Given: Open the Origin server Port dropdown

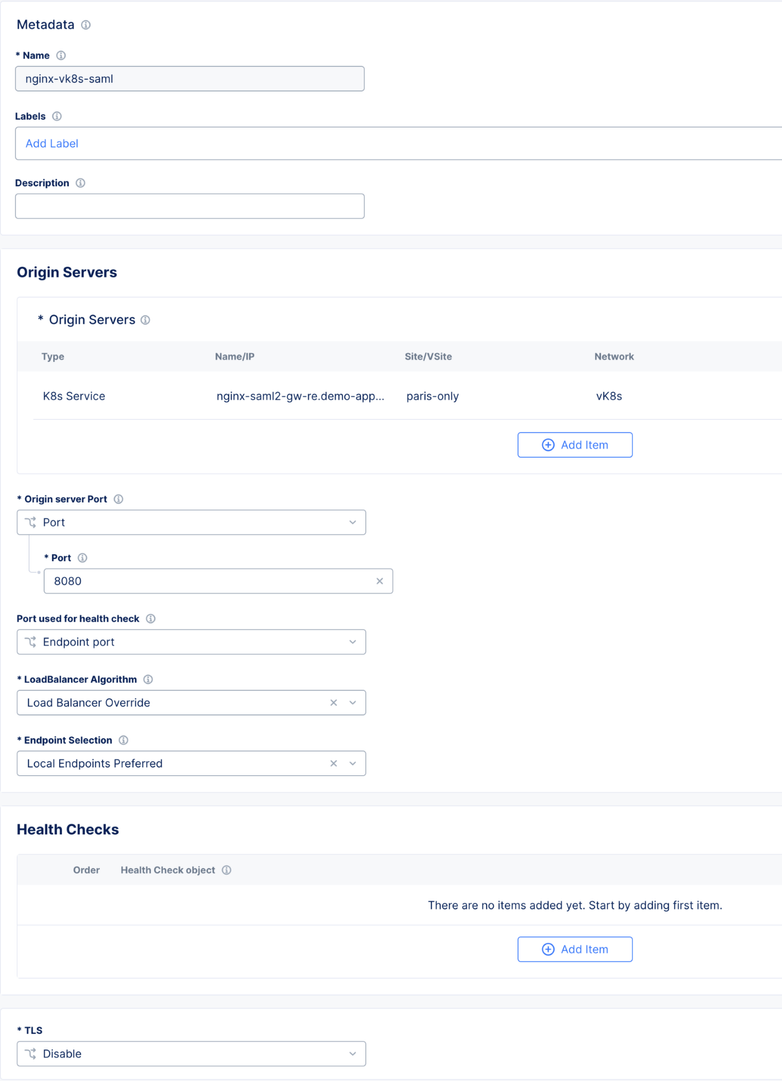Looking at the screenshot, I should tap(352, 523).
